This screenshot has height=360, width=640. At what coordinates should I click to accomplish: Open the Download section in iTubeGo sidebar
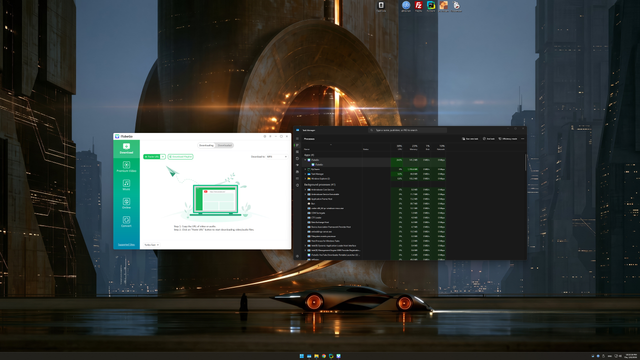click(126, 149)
